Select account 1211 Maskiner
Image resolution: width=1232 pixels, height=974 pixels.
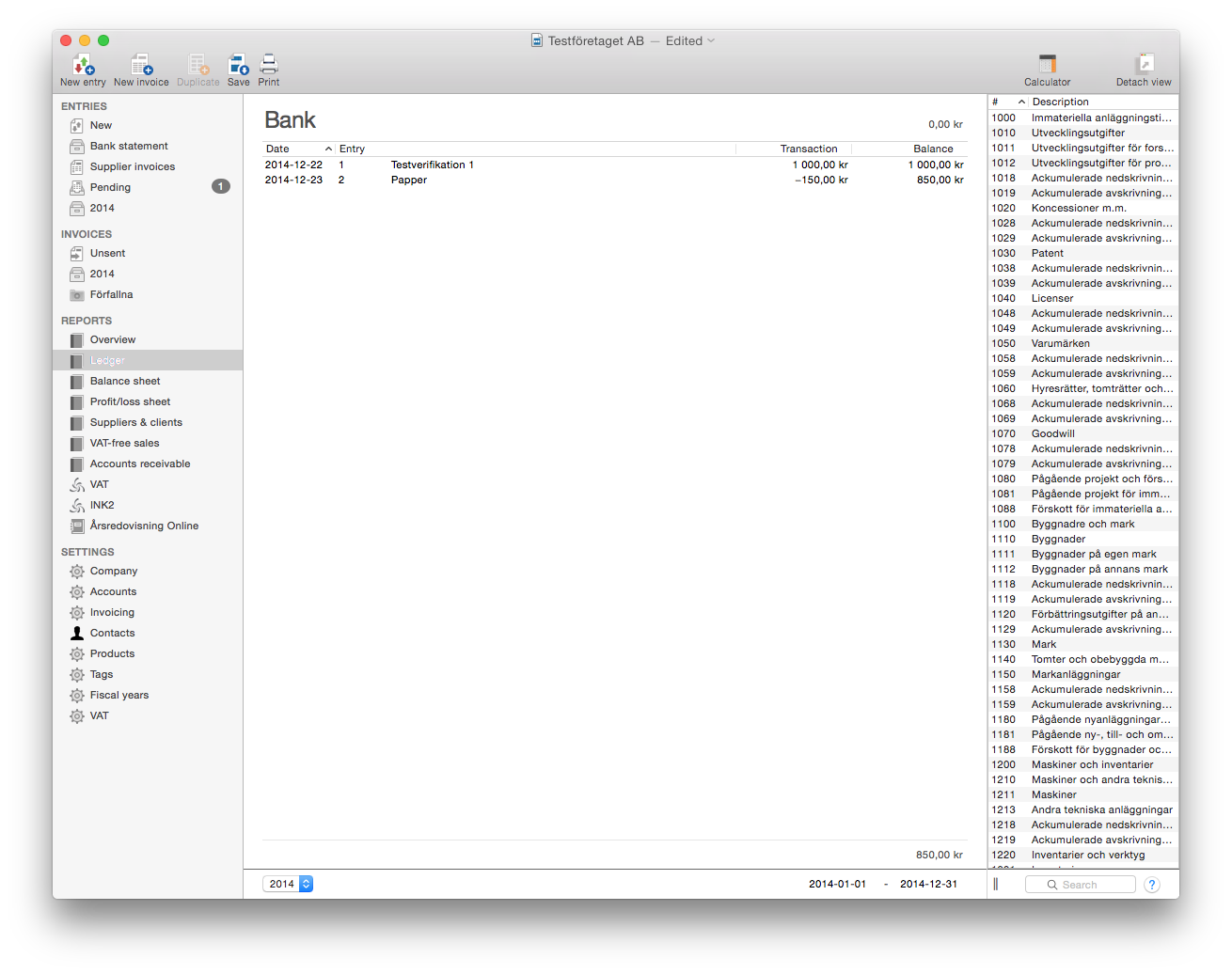1082,794
